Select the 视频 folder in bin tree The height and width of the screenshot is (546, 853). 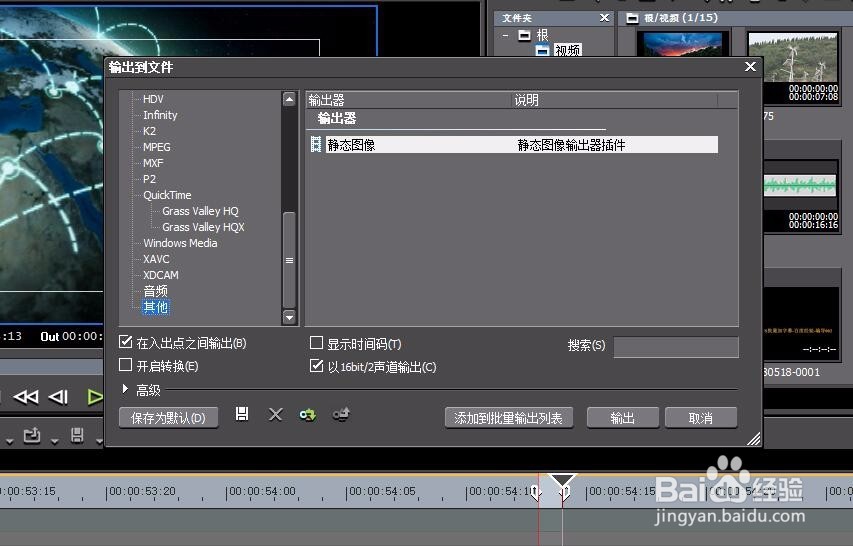click(567, 50)
